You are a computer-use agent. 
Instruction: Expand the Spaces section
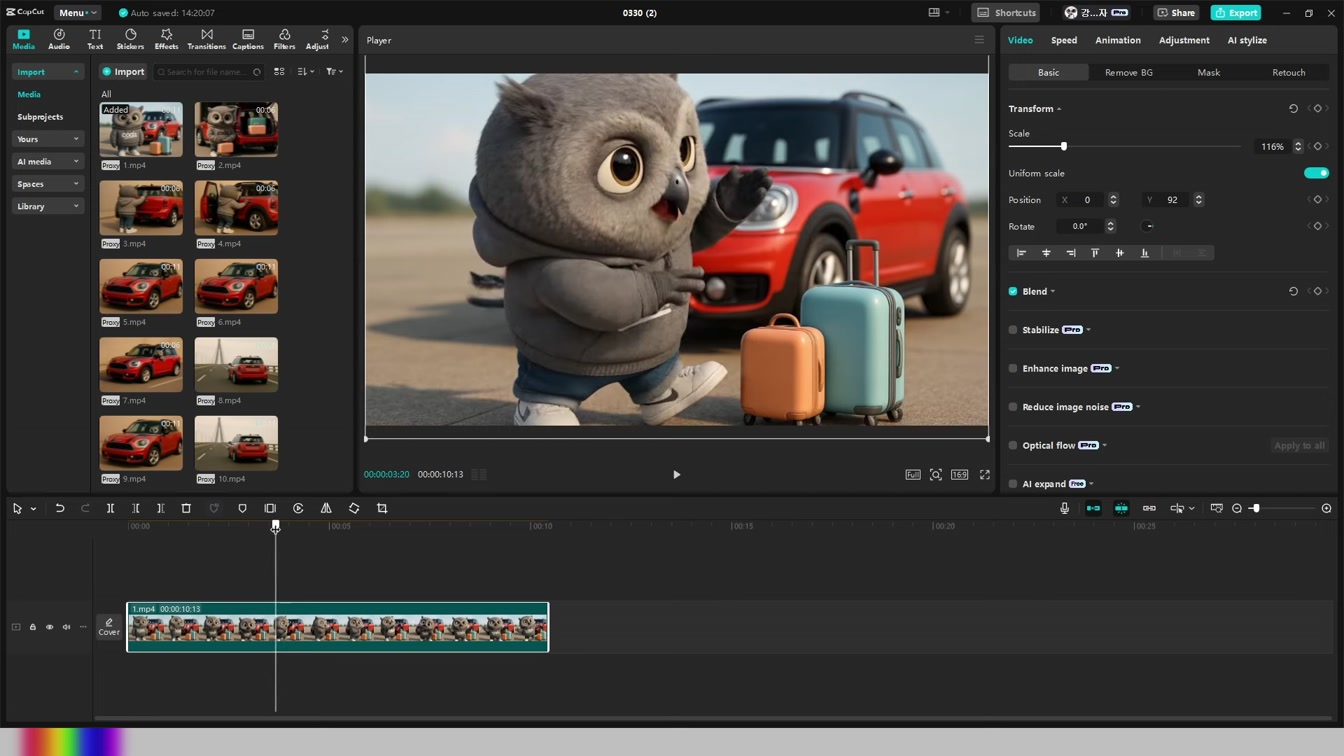47,184
